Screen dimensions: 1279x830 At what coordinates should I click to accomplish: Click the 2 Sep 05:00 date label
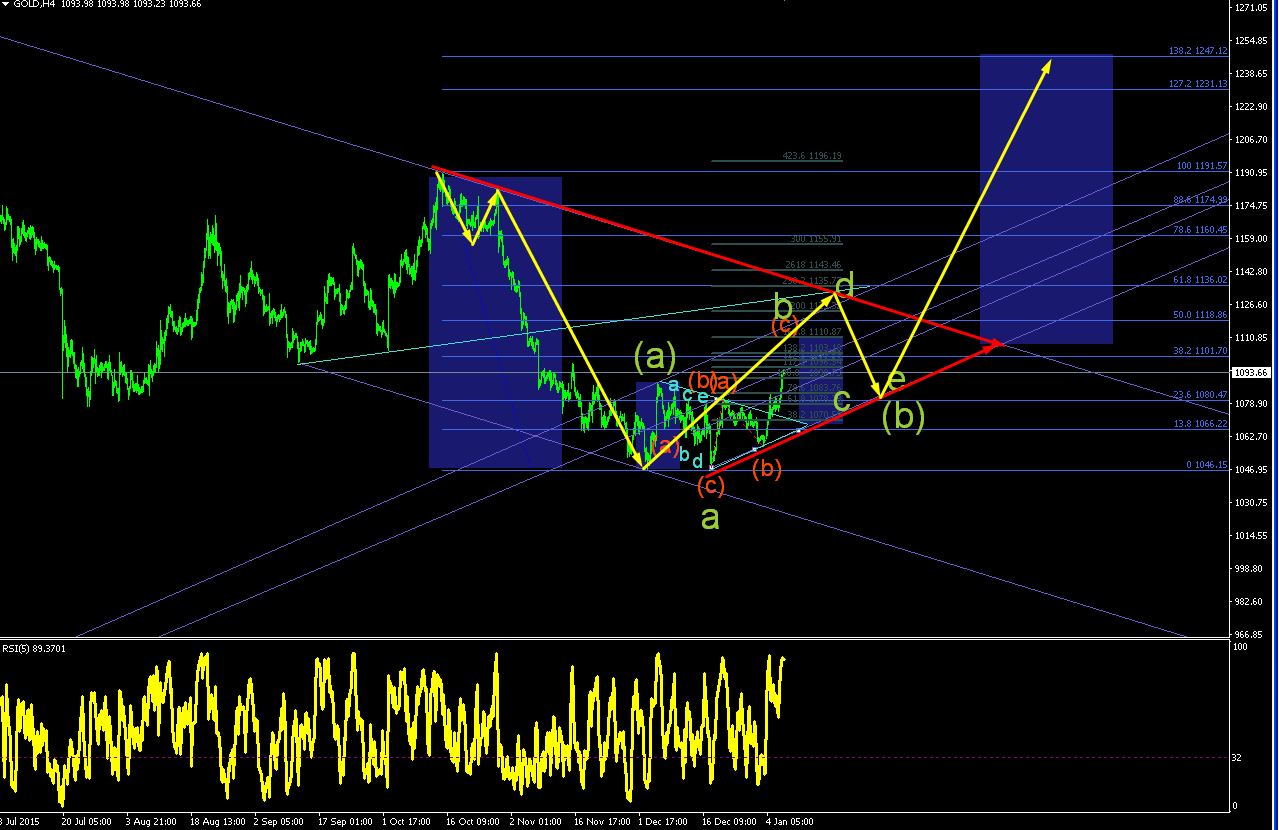pos(278,822)
